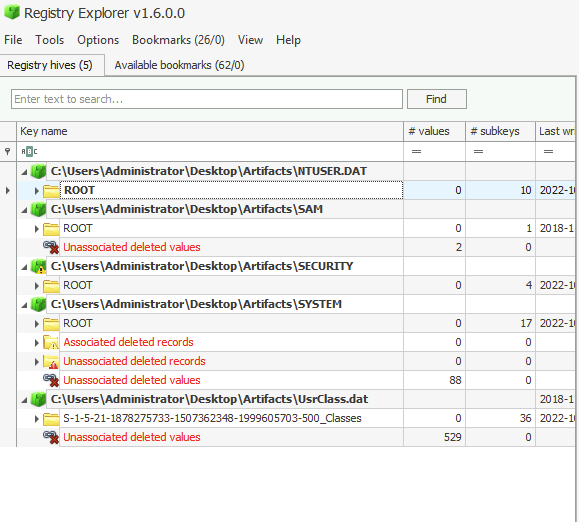Collapse the NTUSER.DAT hive node
The image size is (579, 522).
pos(24,172)
